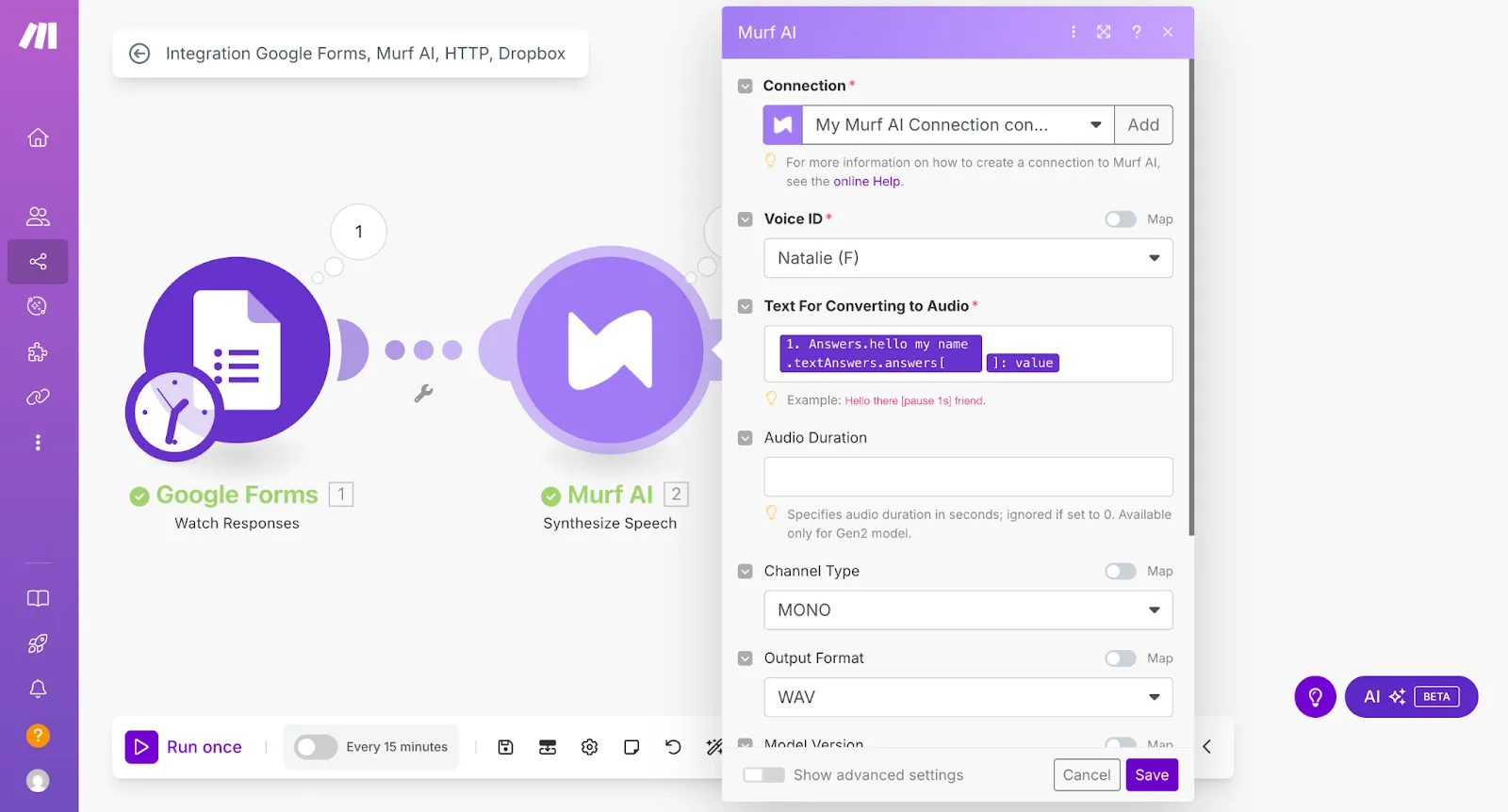The image size is (1508, 812).
Task: Collapse the Audio Duration field checkbox
Action: click(746, 438)
